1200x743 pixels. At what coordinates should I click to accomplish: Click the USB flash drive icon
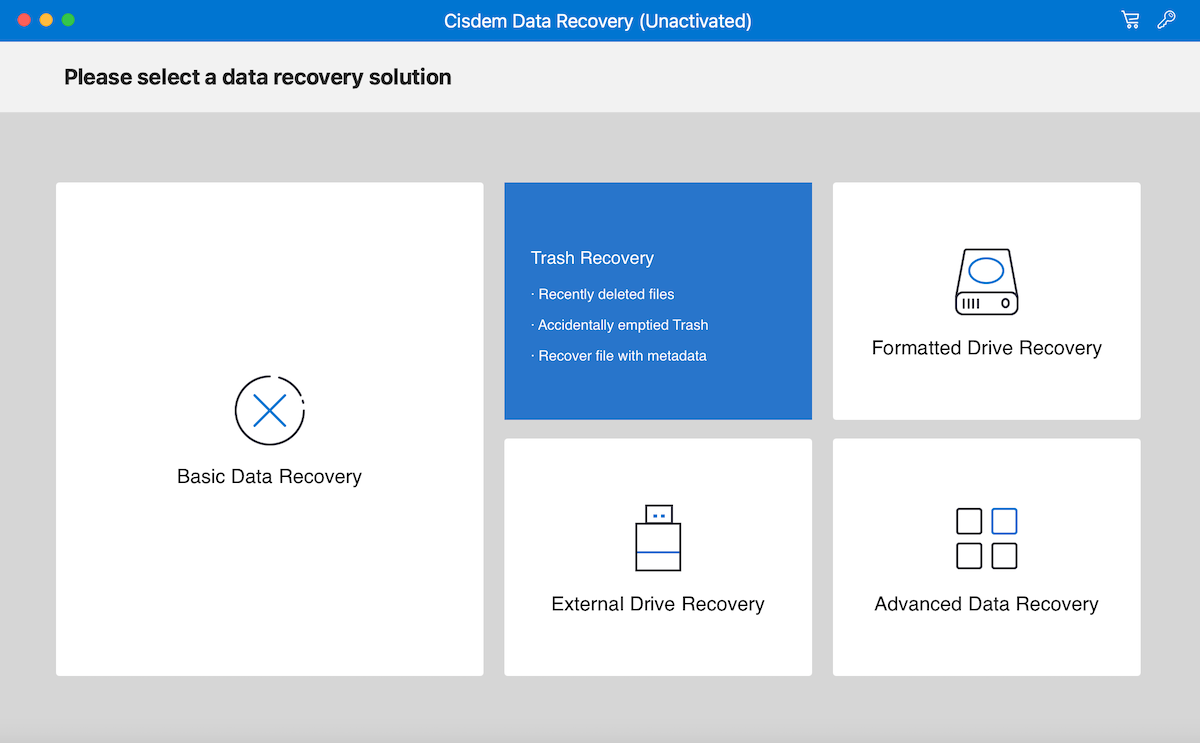tap(658, 538)
